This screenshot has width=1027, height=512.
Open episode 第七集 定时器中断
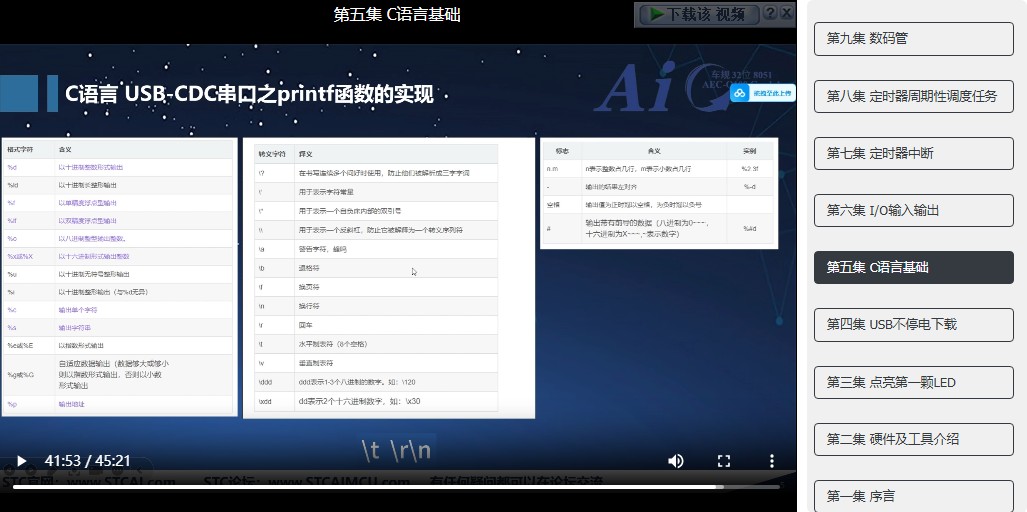pyautogui.click(x=914, y=153)
